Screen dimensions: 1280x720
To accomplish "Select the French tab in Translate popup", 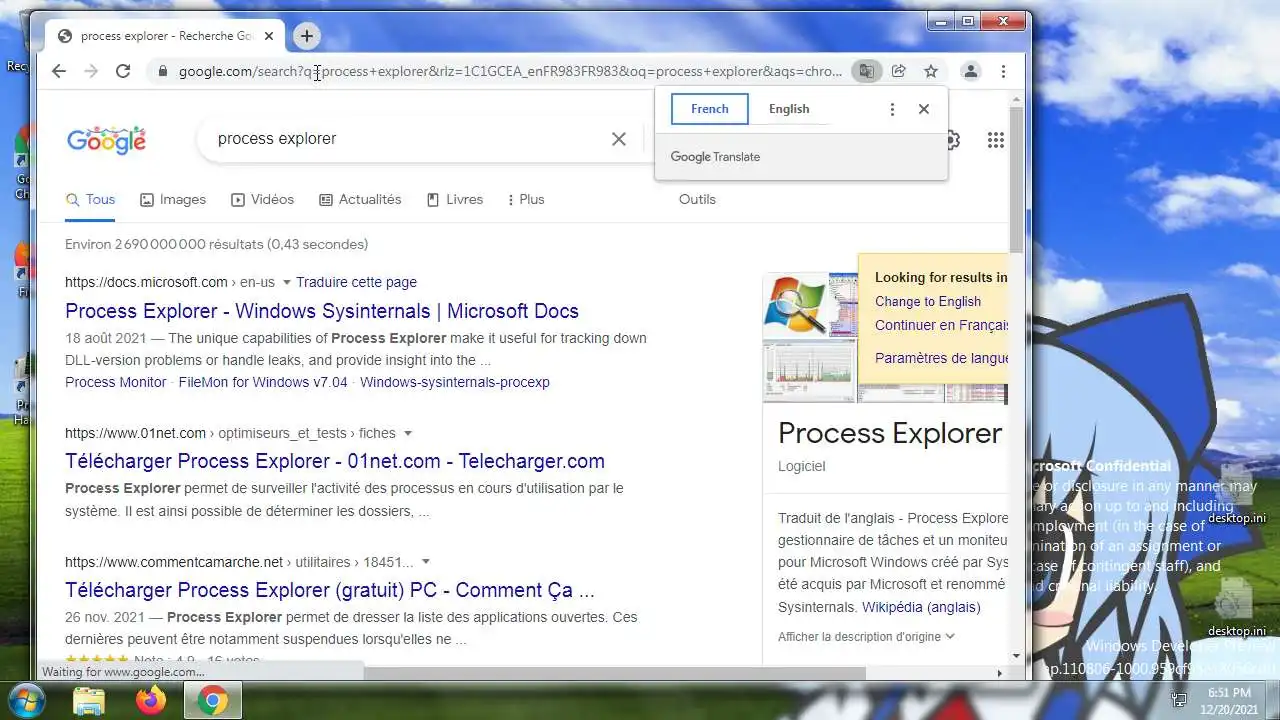I will coord(710,109).
